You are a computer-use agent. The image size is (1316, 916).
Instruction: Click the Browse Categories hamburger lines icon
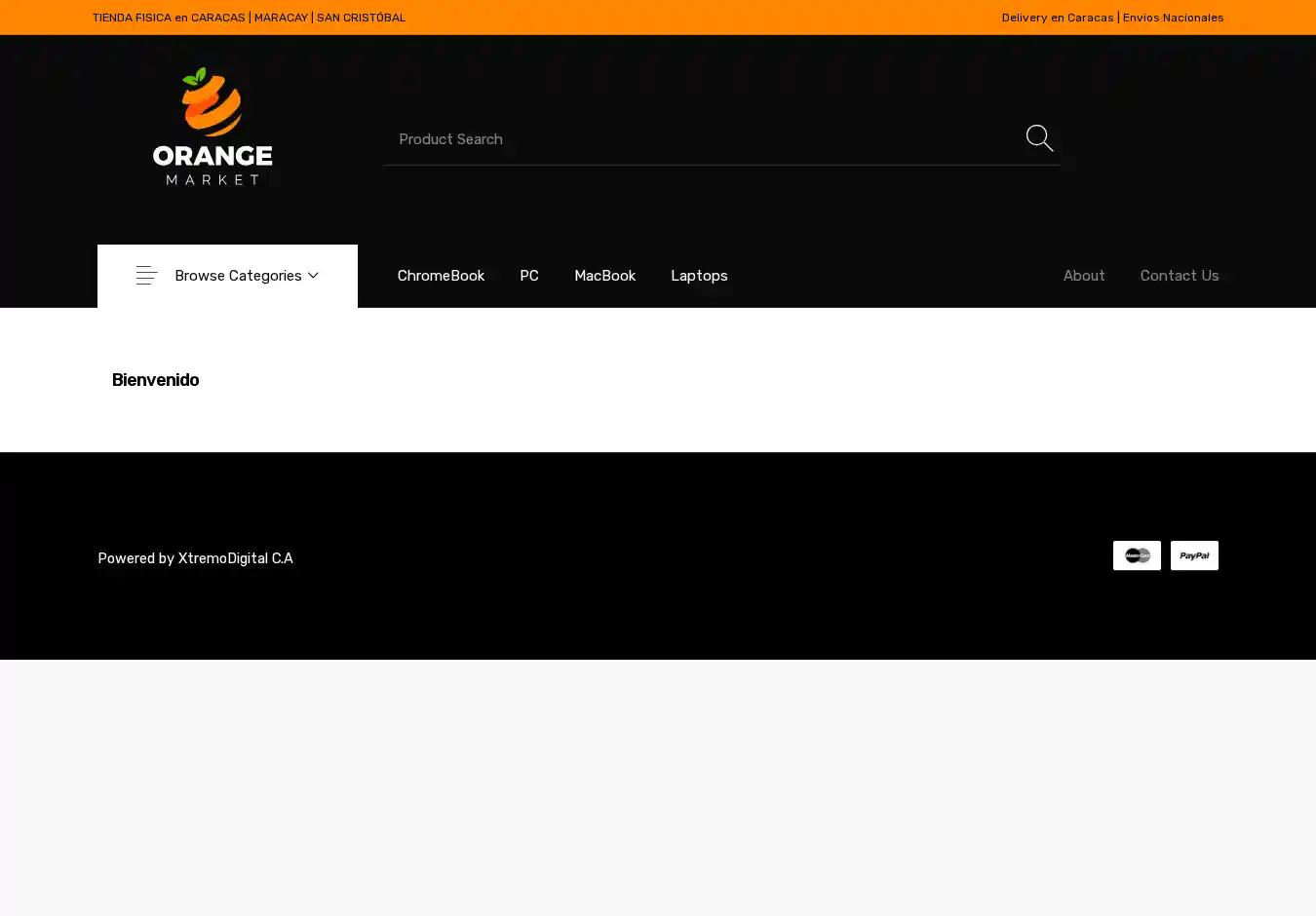tap(146, 276)
